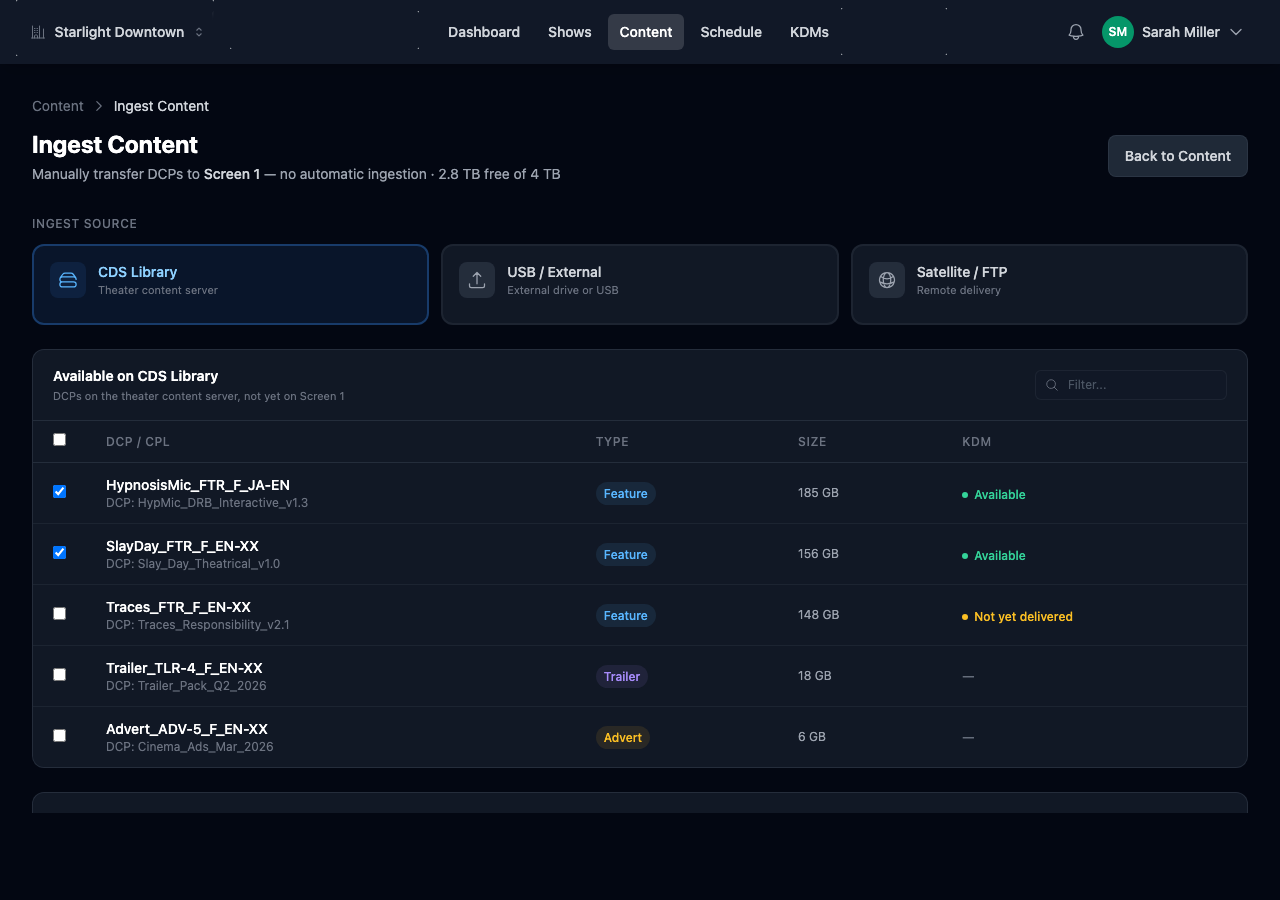Focus the Filter input field

pyautogui.click(x=1140, y=385)
